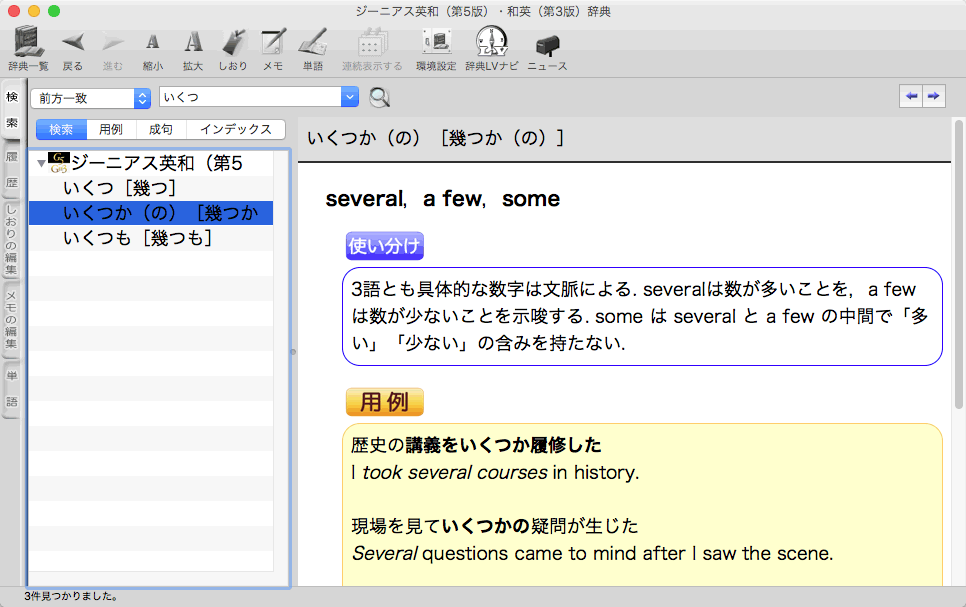966x607 pixels.
Task: Click the 単語 wordbook icon
Action: tap(313, 44)
